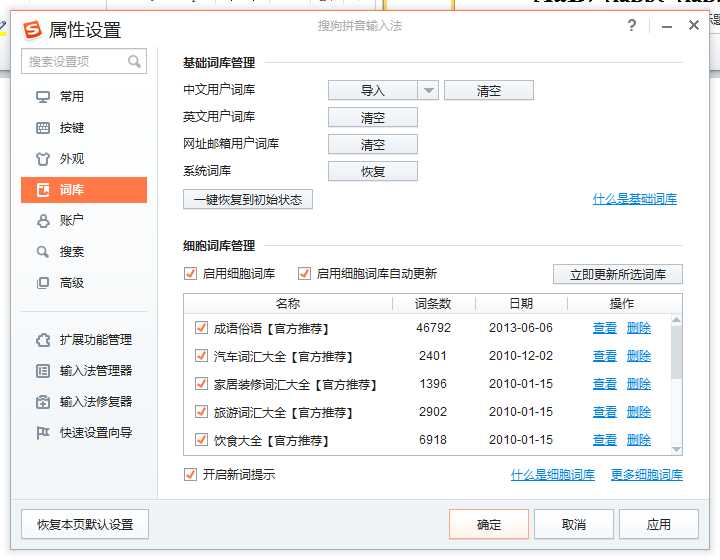Confirm settings with 确定 button

(489, 524)
